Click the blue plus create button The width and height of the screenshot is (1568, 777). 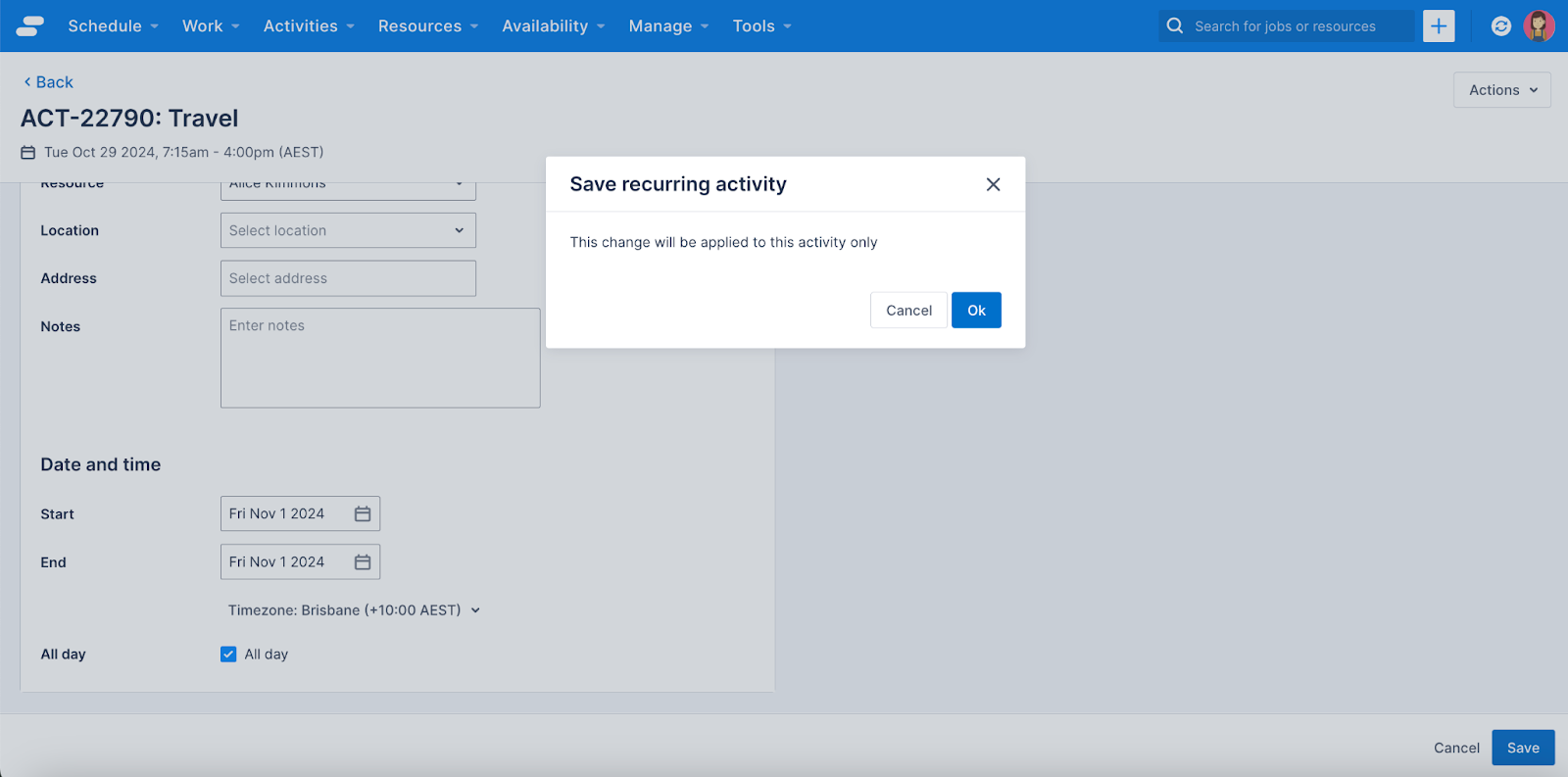[x=1438, y=26]
